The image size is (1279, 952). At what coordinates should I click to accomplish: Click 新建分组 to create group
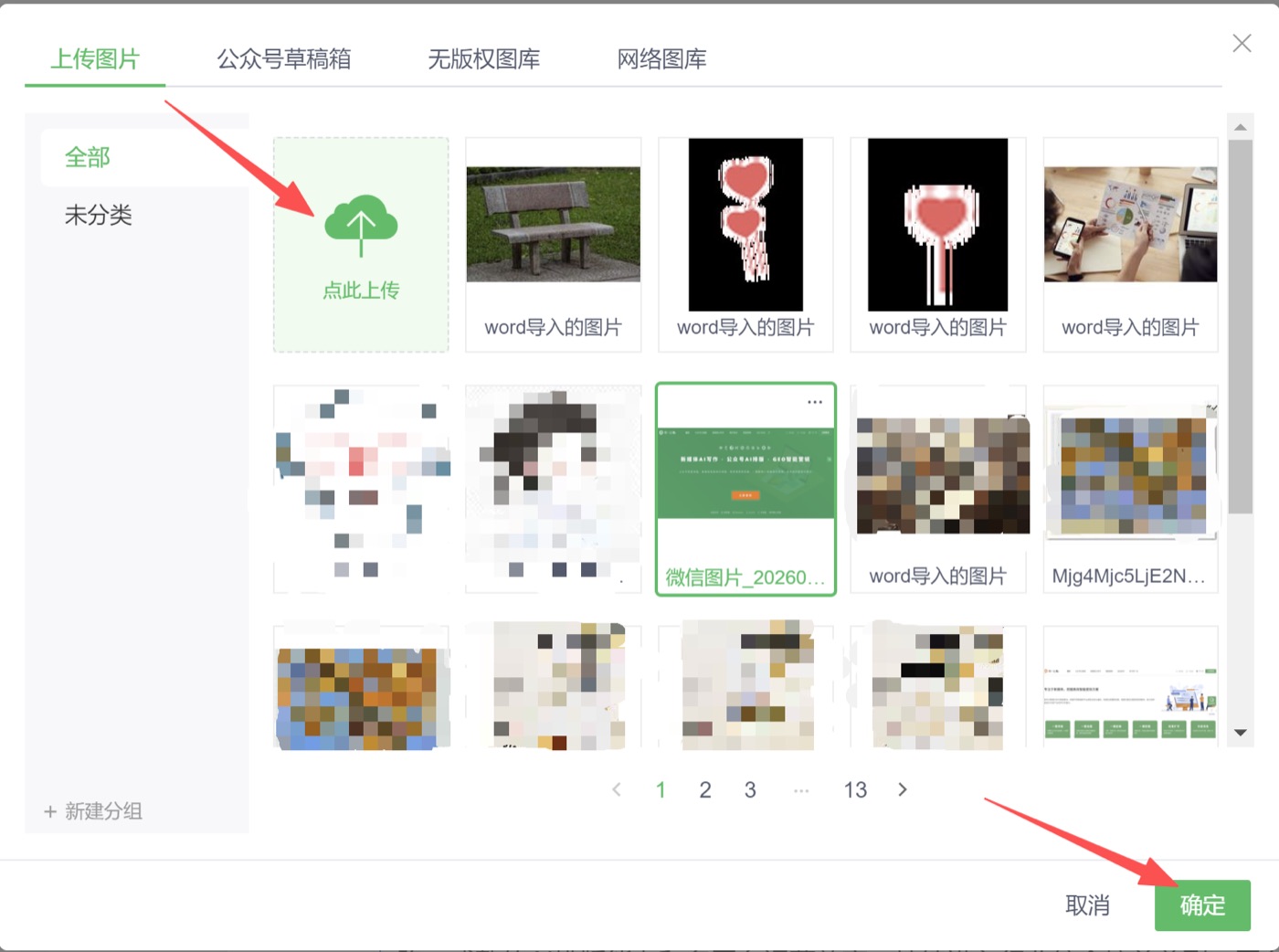point(93,811)
